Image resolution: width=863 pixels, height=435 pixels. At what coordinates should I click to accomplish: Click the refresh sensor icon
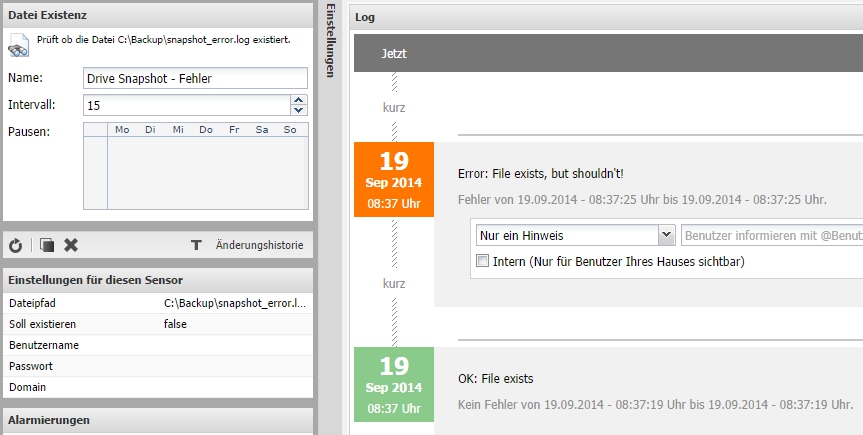[x=15, y=245]
